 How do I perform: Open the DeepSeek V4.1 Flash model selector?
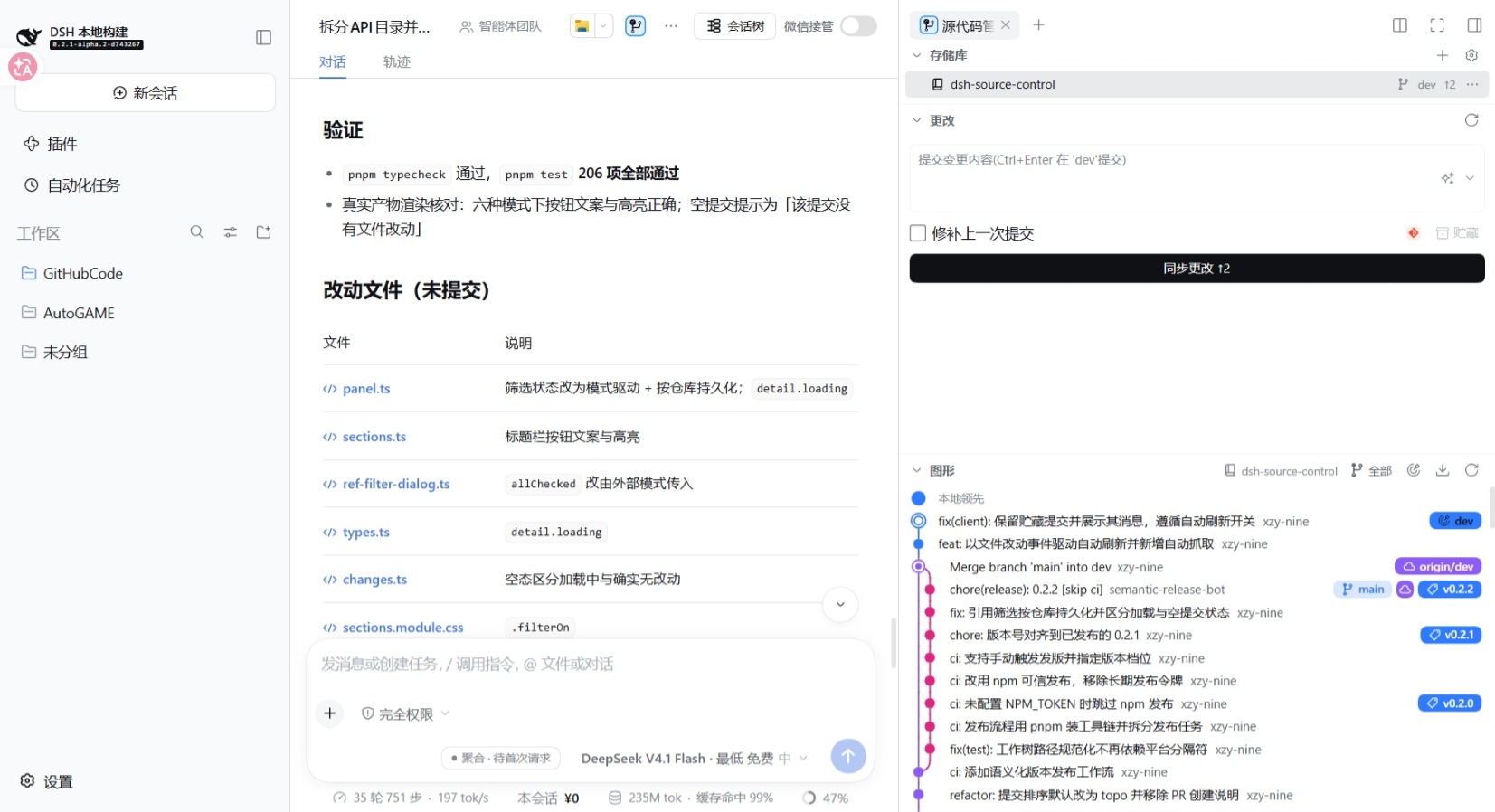tap(695, 759)
